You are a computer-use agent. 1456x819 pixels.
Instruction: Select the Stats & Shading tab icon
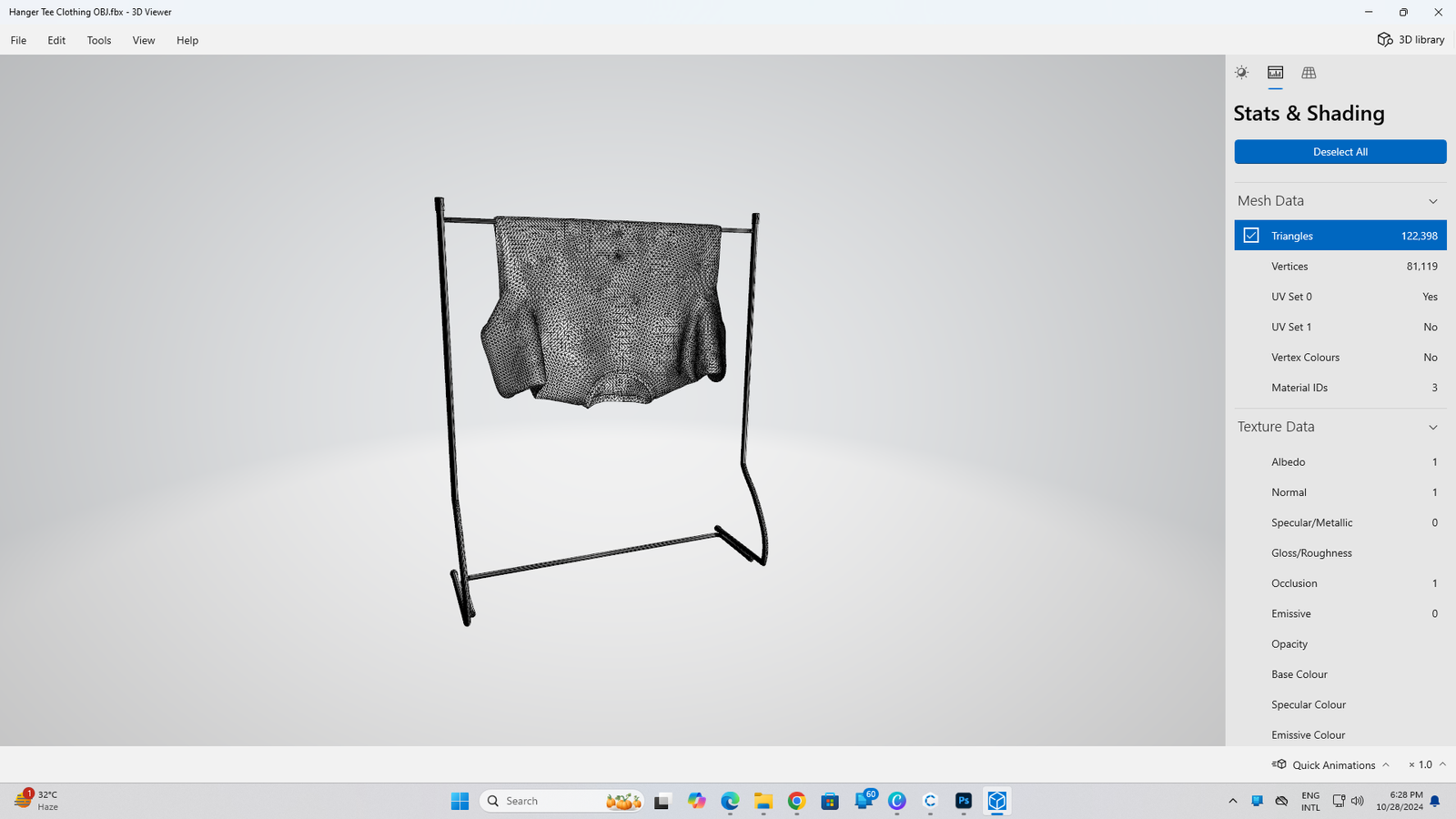click(x=1275, y=73)
